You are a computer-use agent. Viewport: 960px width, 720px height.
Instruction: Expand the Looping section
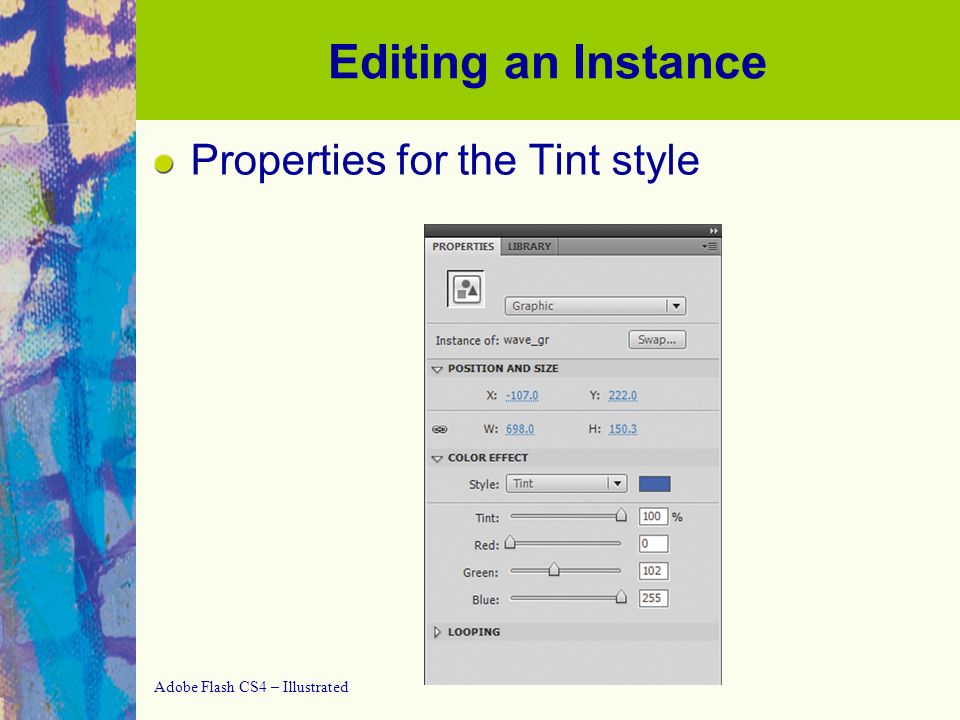[x=437, y=632]
